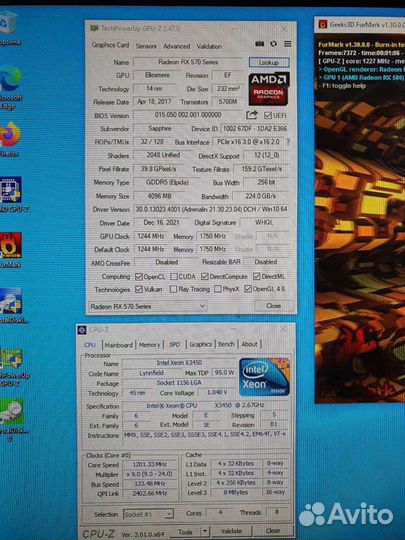Click the BIOS version share/export icon
Image resolution: width=405 pixels, height=540 pixels.
(252, 115)
